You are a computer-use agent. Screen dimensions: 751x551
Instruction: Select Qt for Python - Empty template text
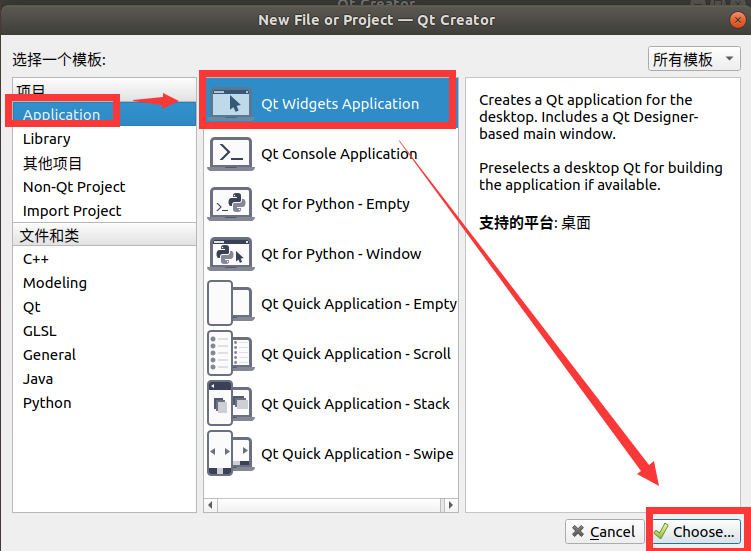[x=335, y=204]
